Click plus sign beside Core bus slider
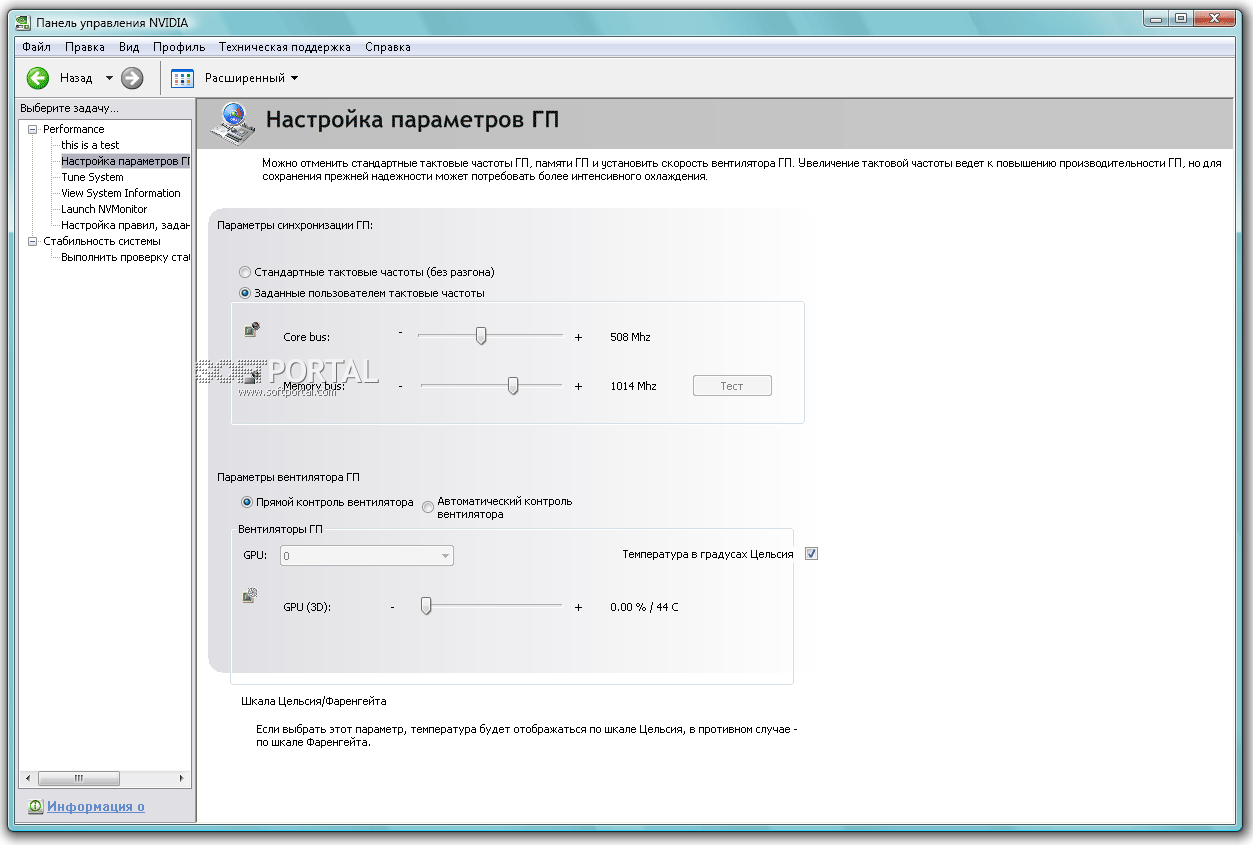1253x845 pixels. [578, 338]
